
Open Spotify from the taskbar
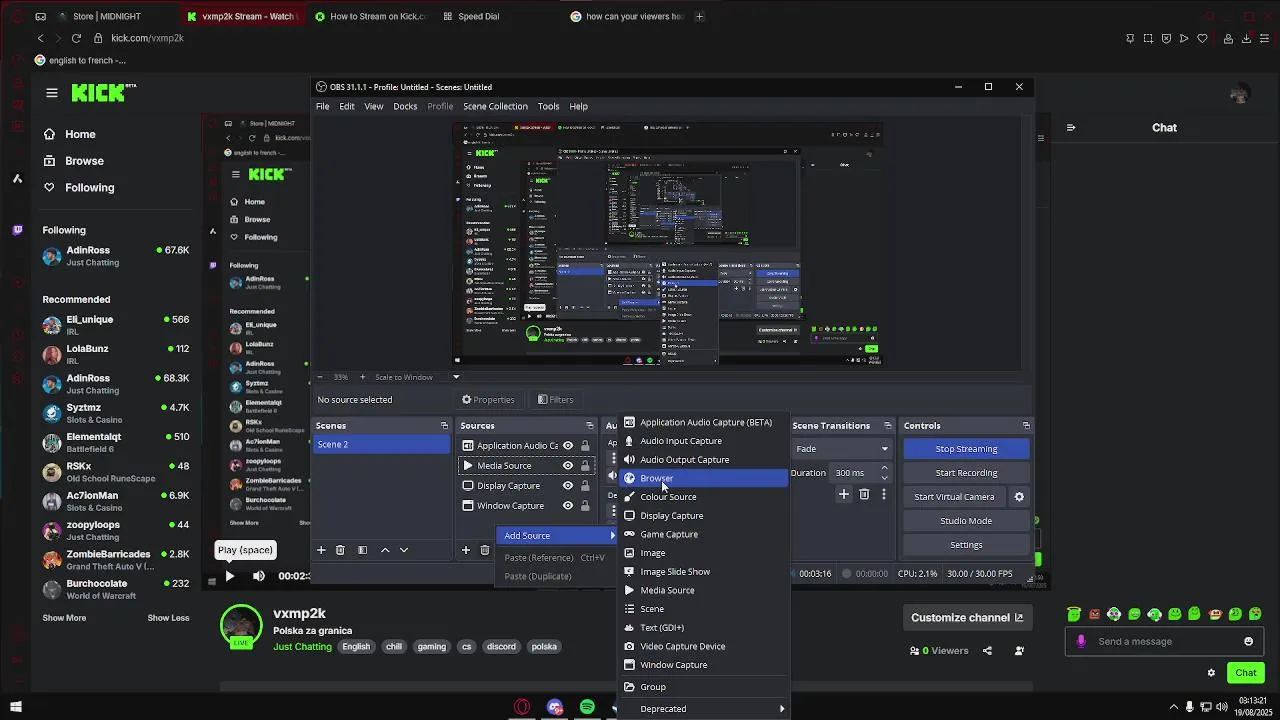pyautogui.click(x=587, y=707)
